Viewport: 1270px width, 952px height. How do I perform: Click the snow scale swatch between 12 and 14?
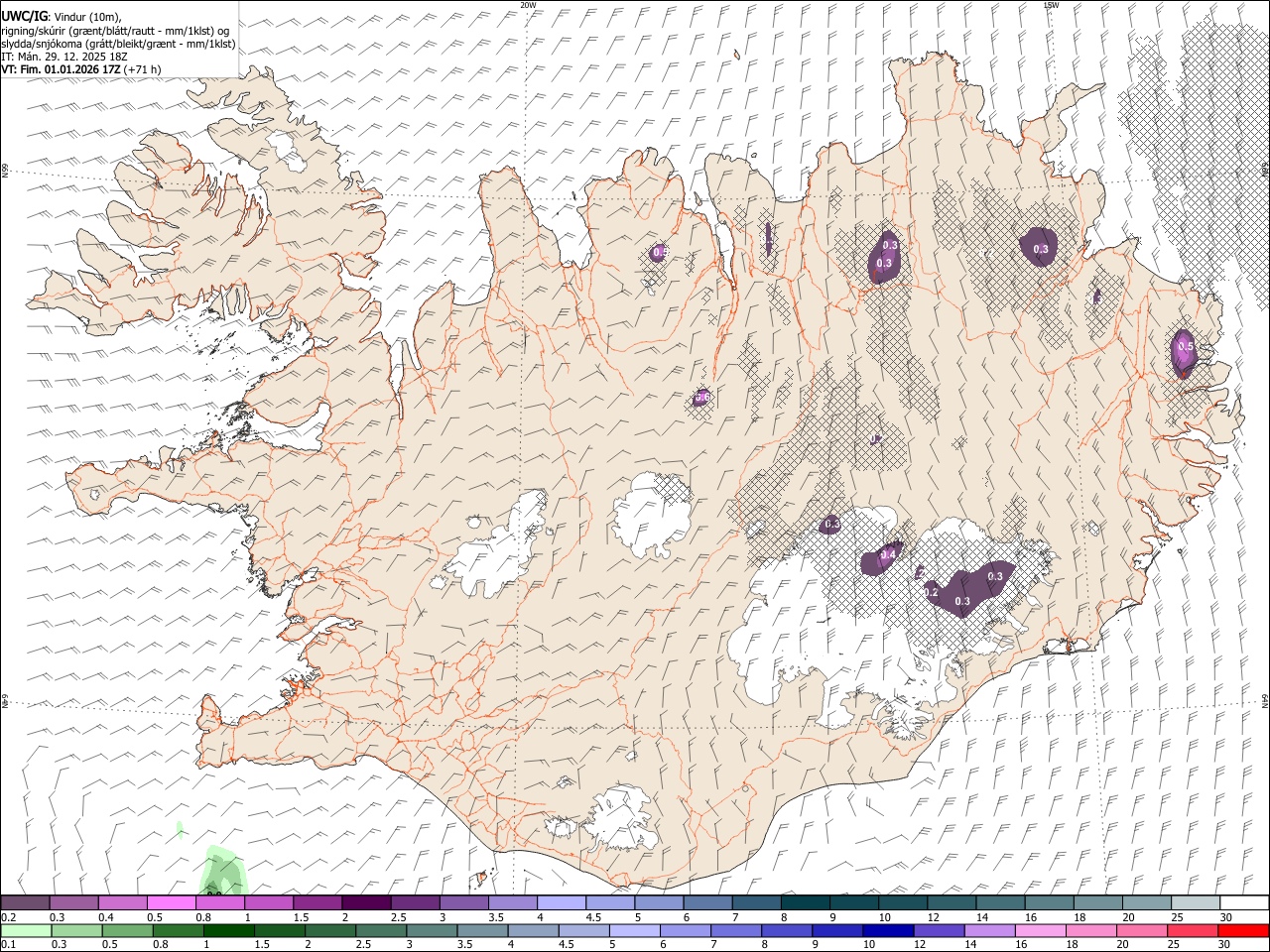[x=952, y=903]
